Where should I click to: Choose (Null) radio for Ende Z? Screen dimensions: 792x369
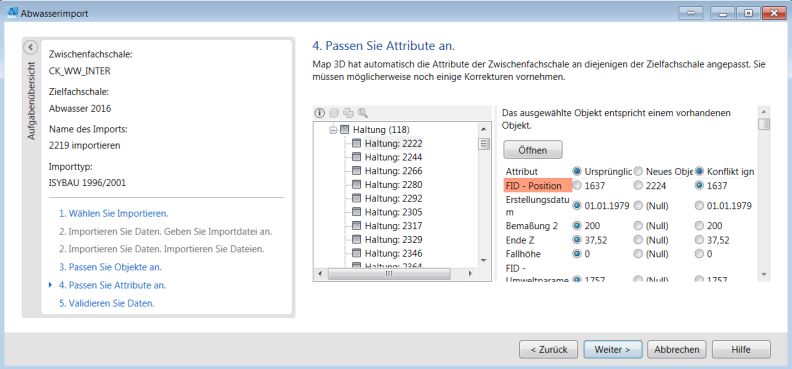[638, 240]
